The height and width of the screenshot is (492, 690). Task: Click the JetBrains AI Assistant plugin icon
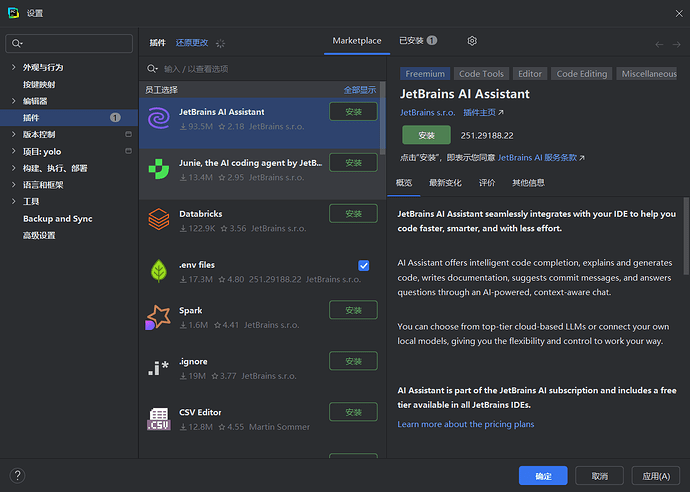pyautogui.click(x=159, y=118)
